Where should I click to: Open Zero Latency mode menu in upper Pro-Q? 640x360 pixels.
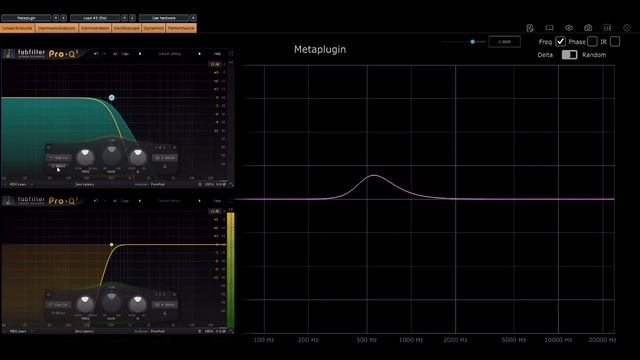pyautogui.click(x=84, y=184)
